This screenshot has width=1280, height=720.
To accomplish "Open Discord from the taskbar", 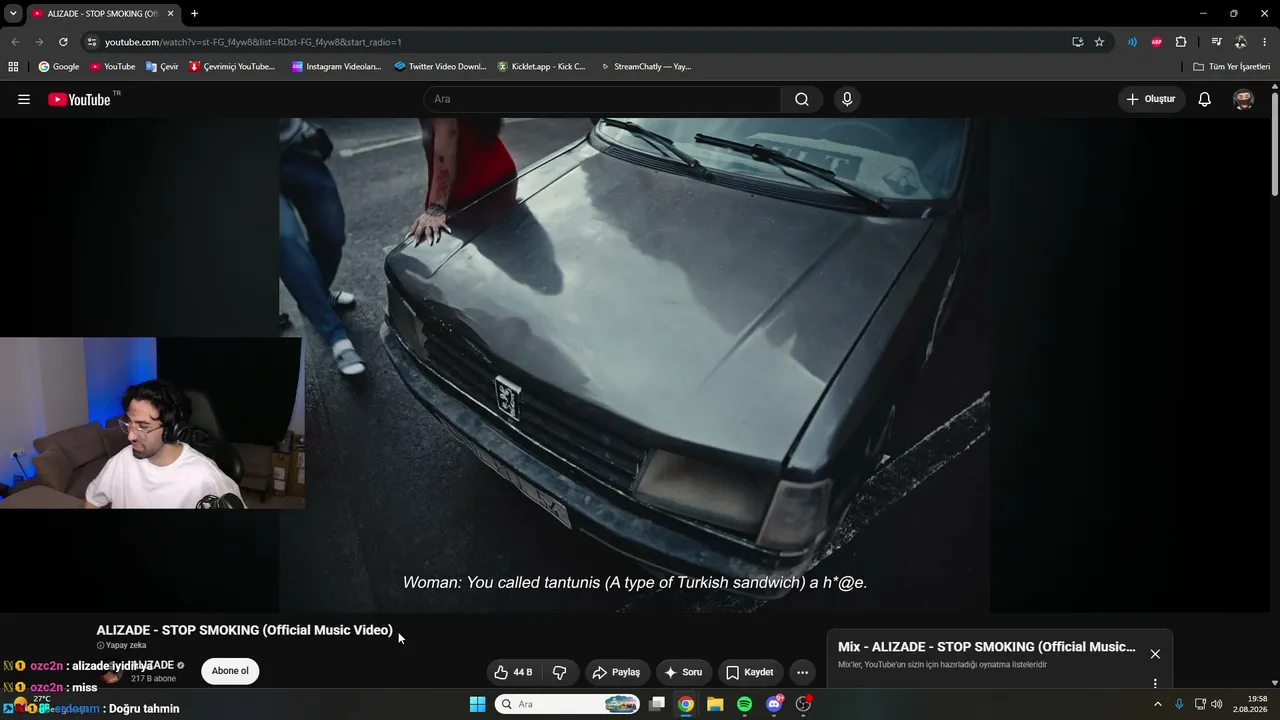I will [x=774, y=704].
